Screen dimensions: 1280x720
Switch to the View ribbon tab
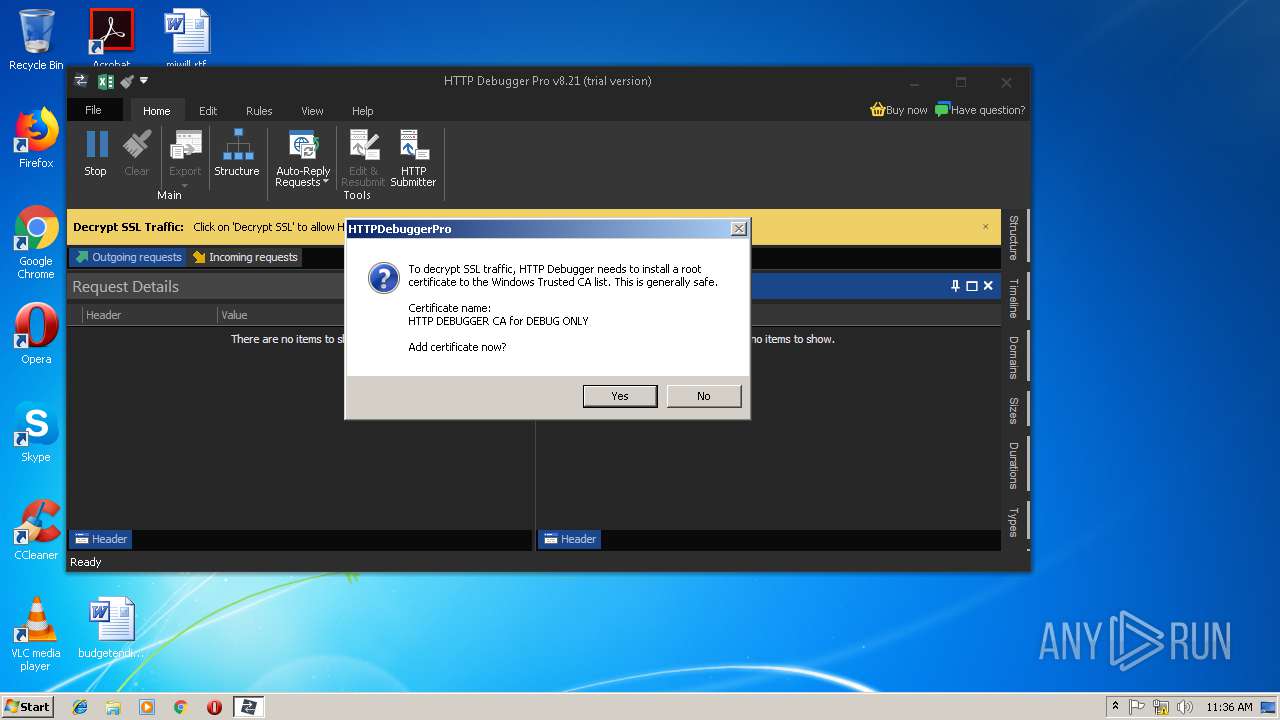312,111
